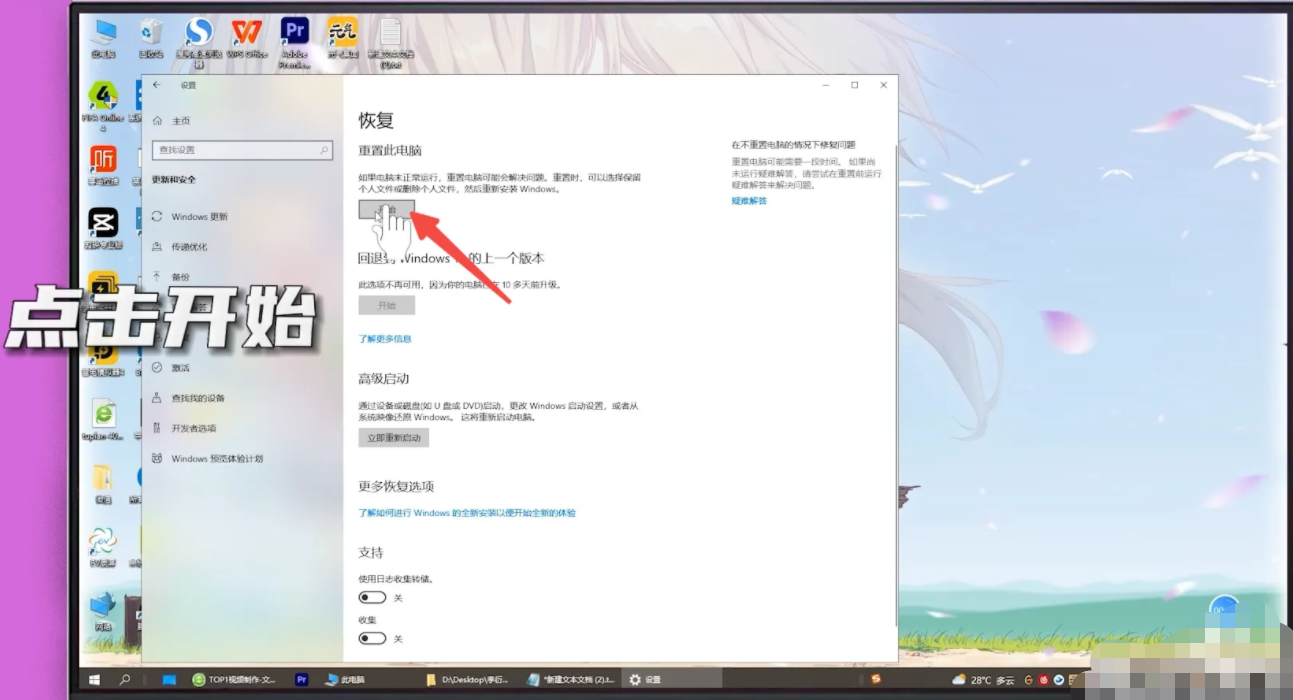Open the green 4 desktop icon
This screenshot has width=1293, height=700.
[103, 104]
